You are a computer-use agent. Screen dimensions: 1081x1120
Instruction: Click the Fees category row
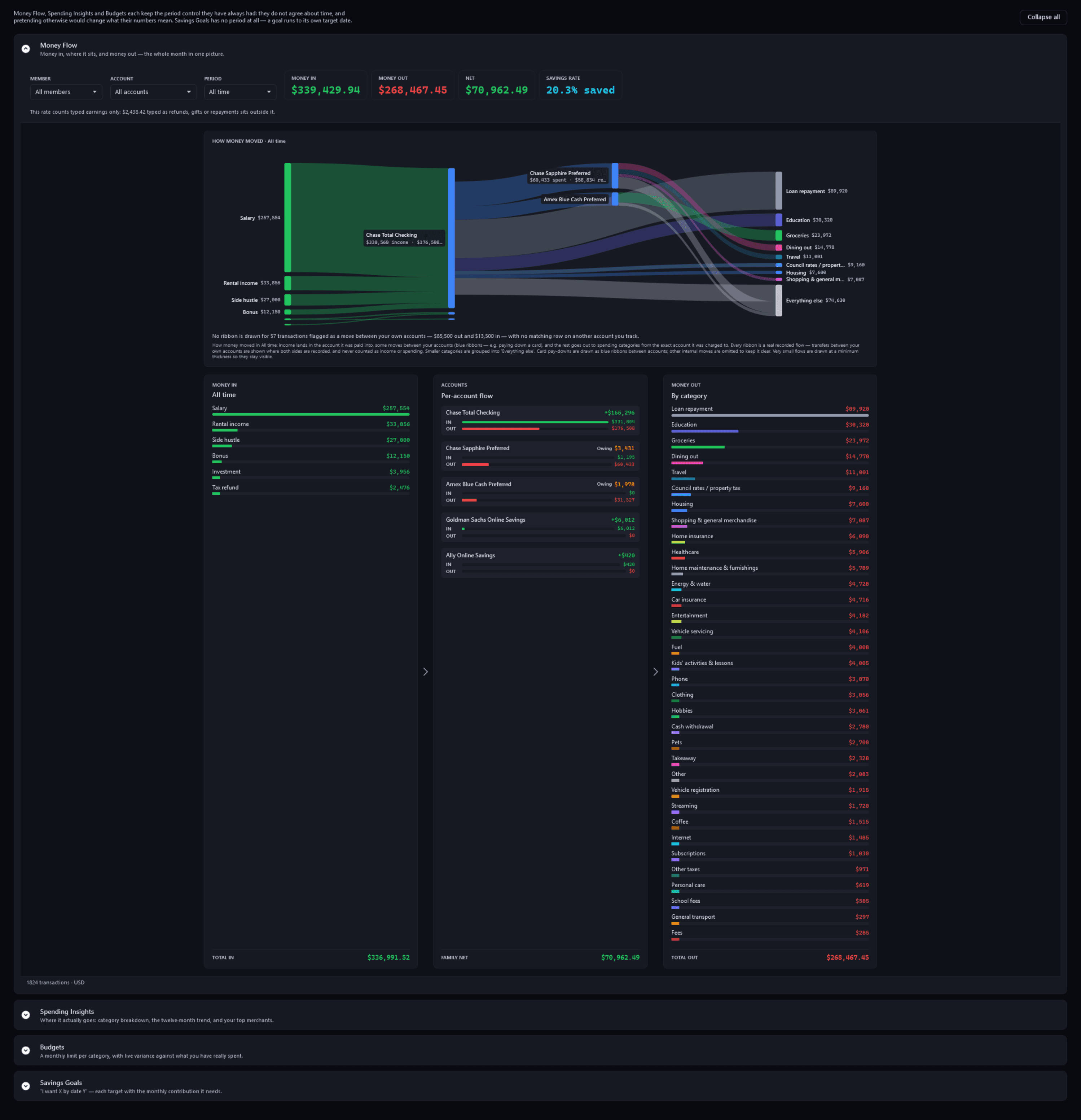(x=770, y=935)
